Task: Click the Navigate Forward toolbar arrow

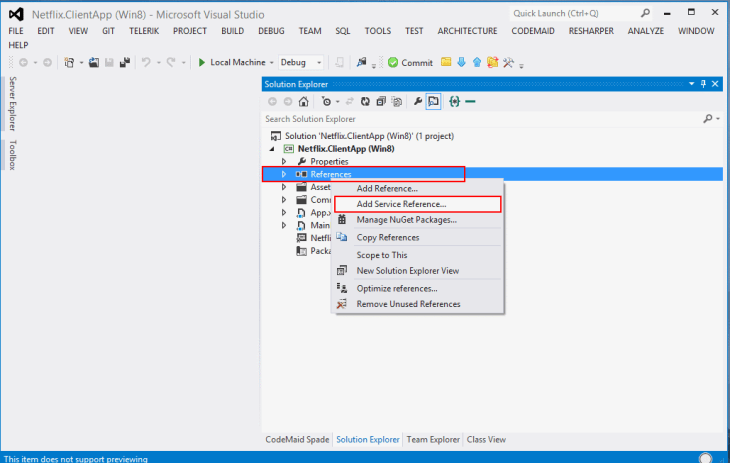Action: (47, 62)
